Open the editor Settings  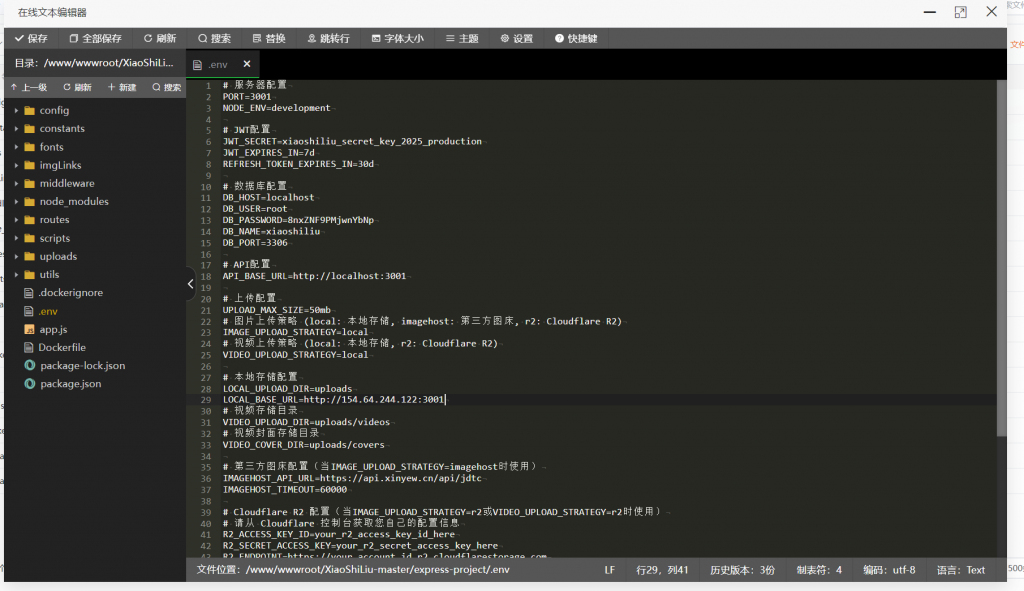(517, 38)
